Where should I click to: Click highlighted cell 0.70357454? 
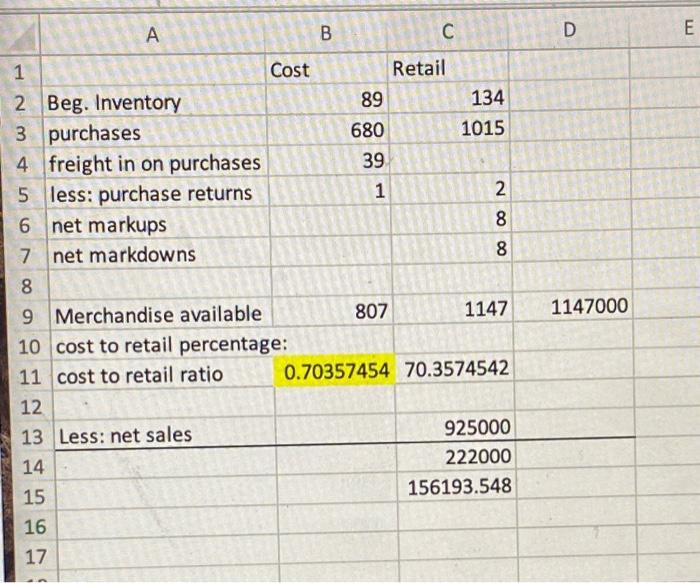(x=334, y=371)
